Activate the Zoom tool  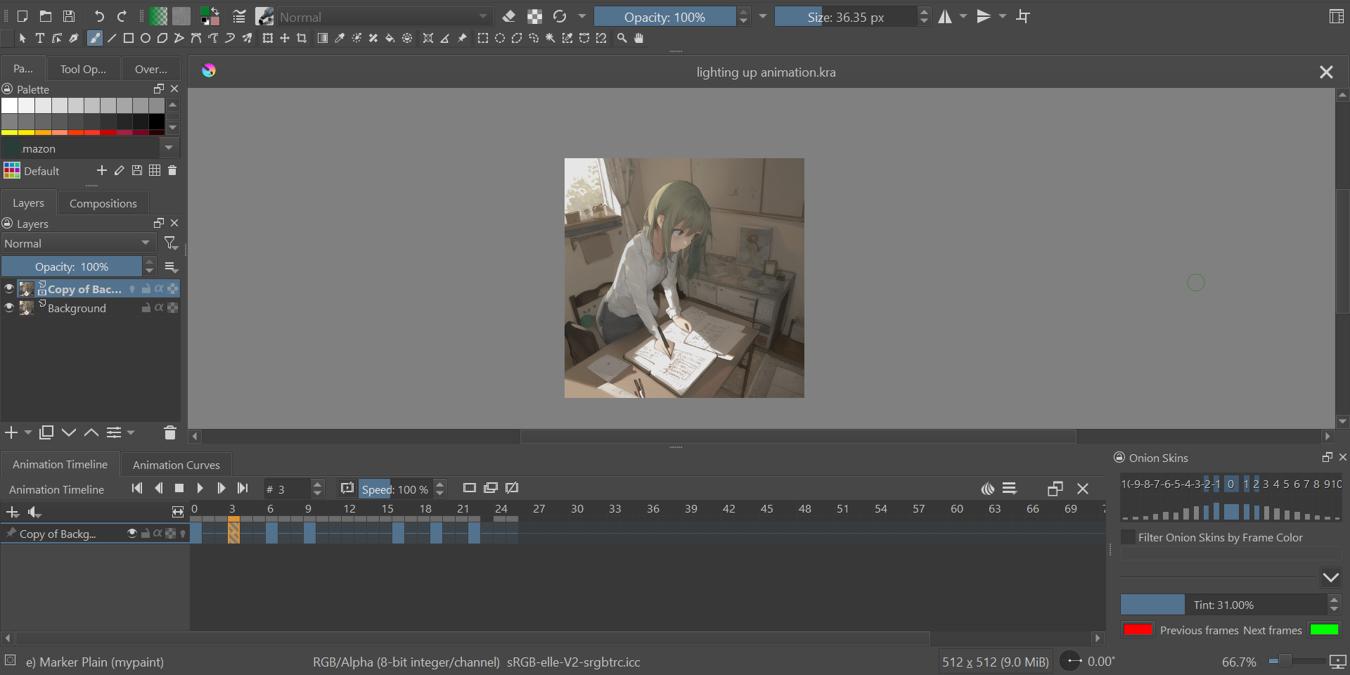click(621, 38)
